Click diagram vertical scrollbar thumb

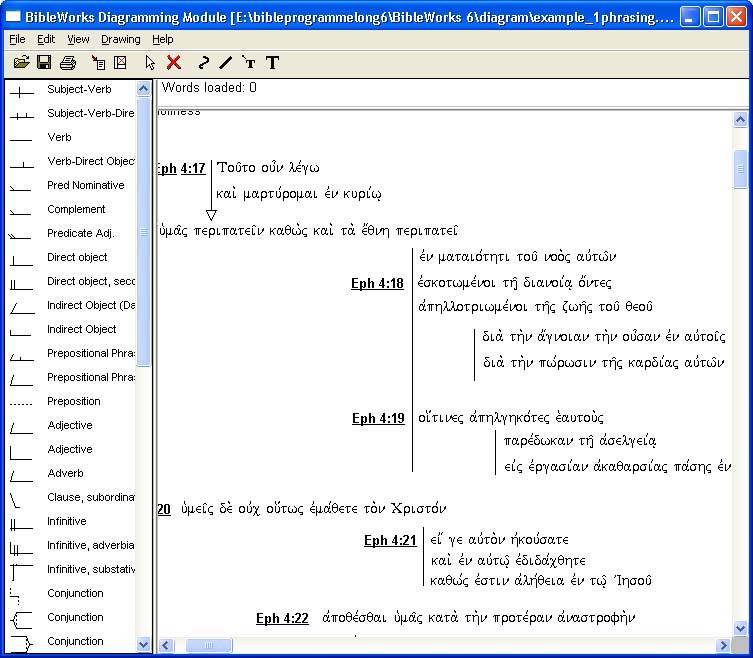[x=741, y=169]
